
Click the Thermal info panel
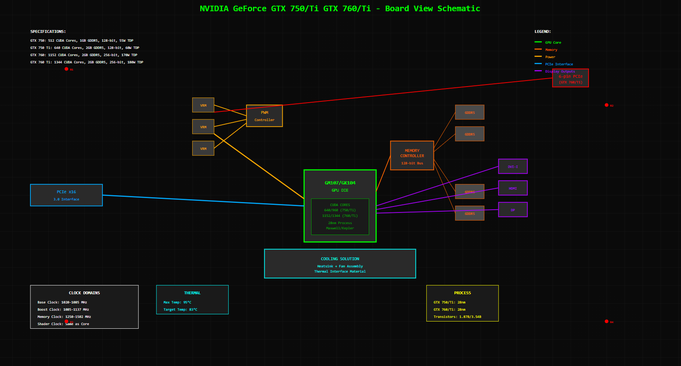pos(192,300)
